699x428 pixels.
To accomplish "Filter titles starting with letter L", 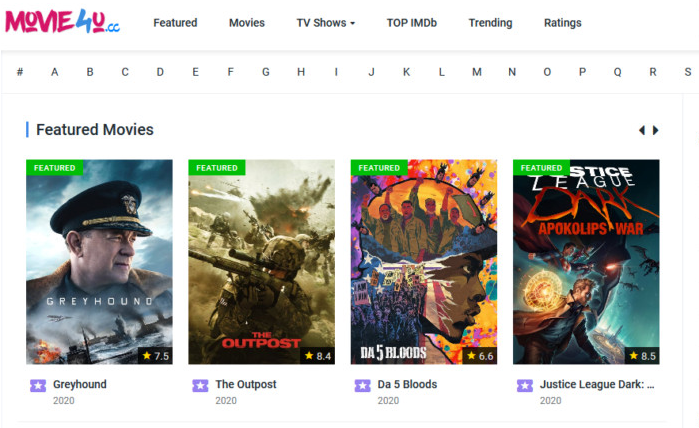I will [441, 72].
